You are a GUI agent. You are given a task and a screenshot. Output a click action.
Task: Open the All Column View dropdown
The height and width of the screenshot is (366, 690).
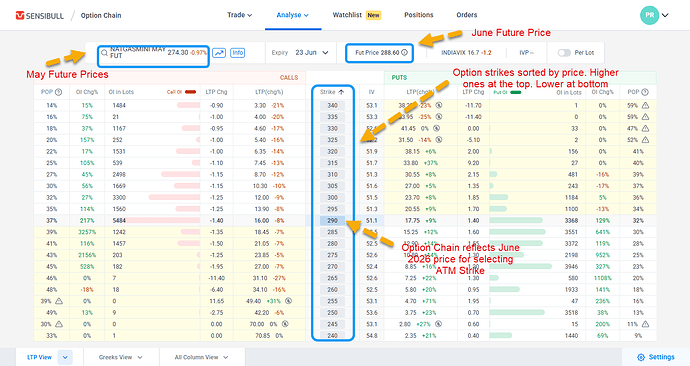point(202,357)
